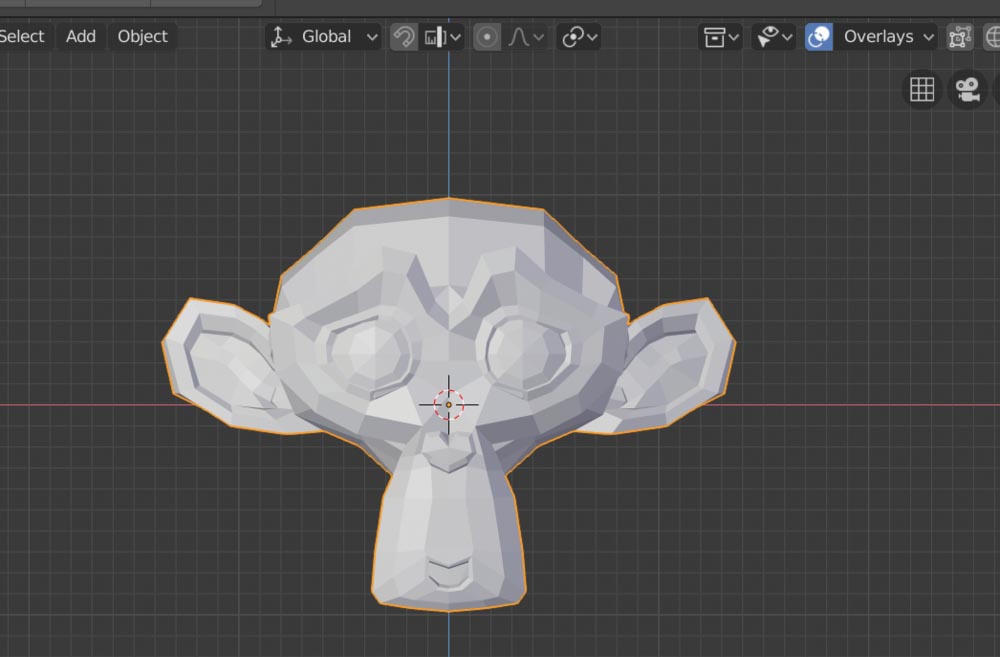Toggle camera view with camera icon
Image resolution: width=1000 pixels, height=657 pixels.
(967, 89)
